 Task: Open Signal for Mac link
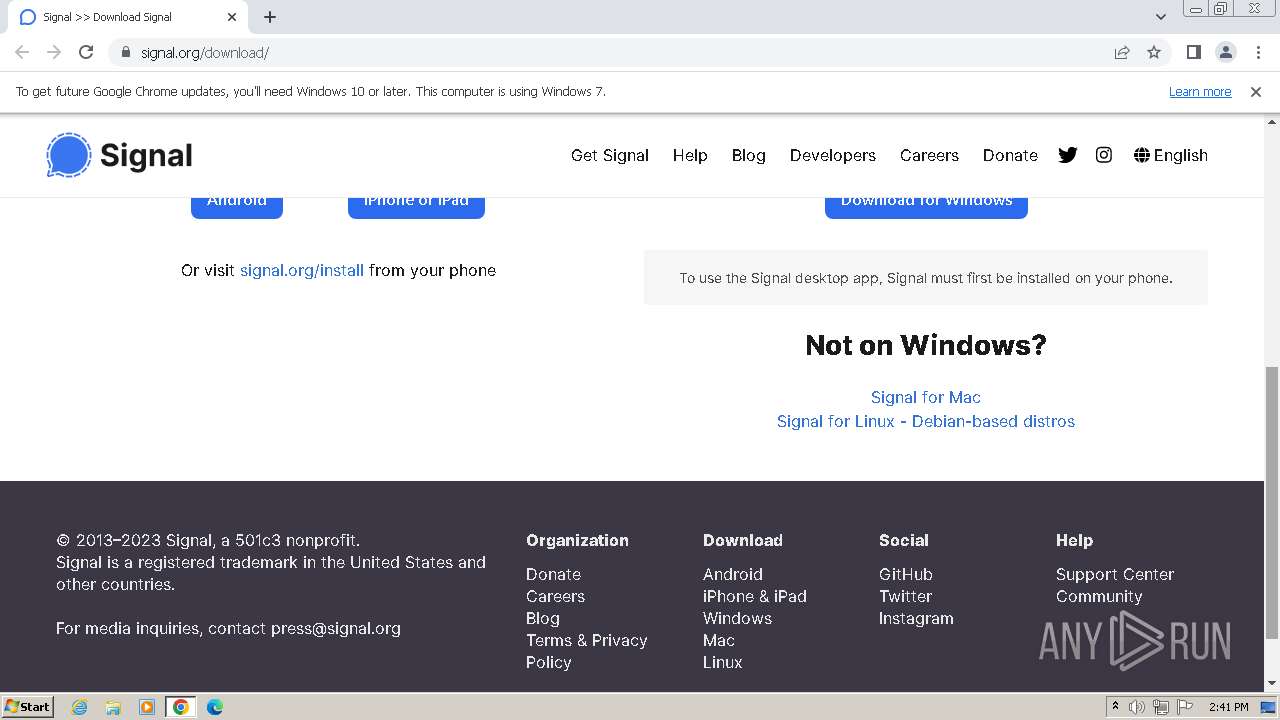926,397
